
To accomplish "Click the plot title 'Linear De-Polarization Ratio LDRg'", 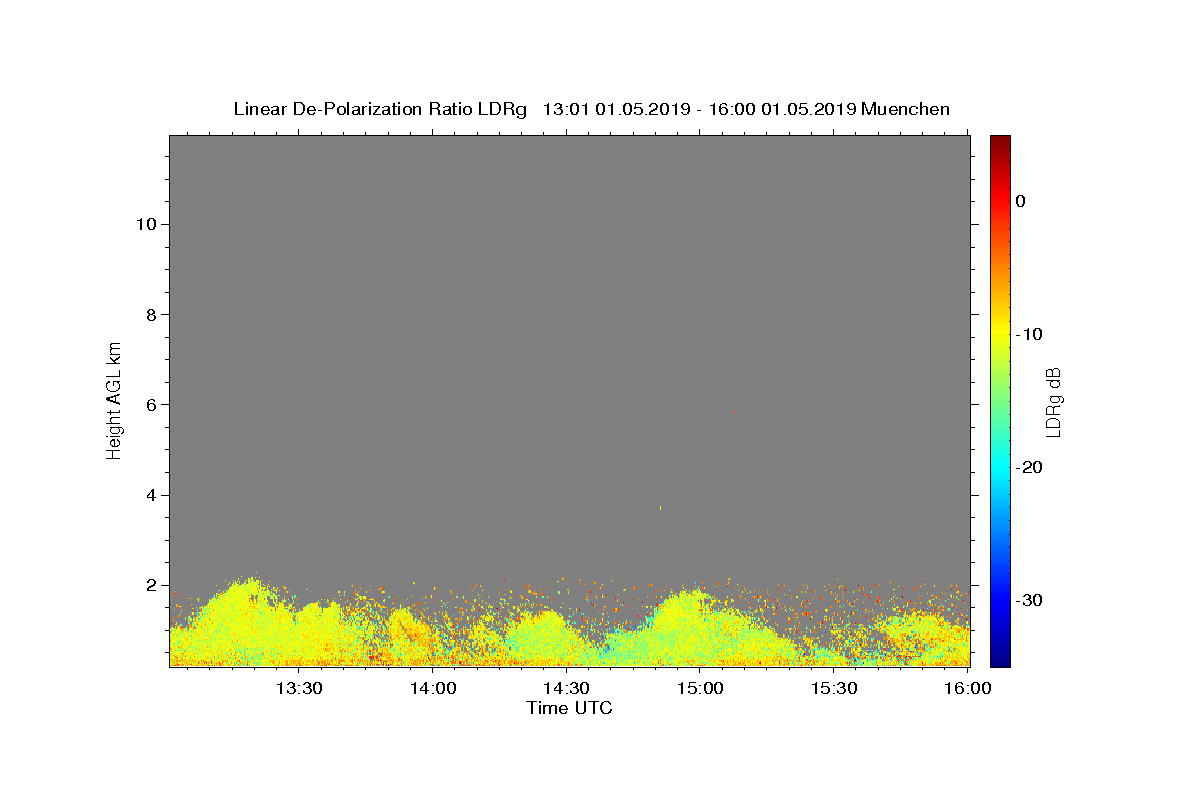I will coord(380,109).
